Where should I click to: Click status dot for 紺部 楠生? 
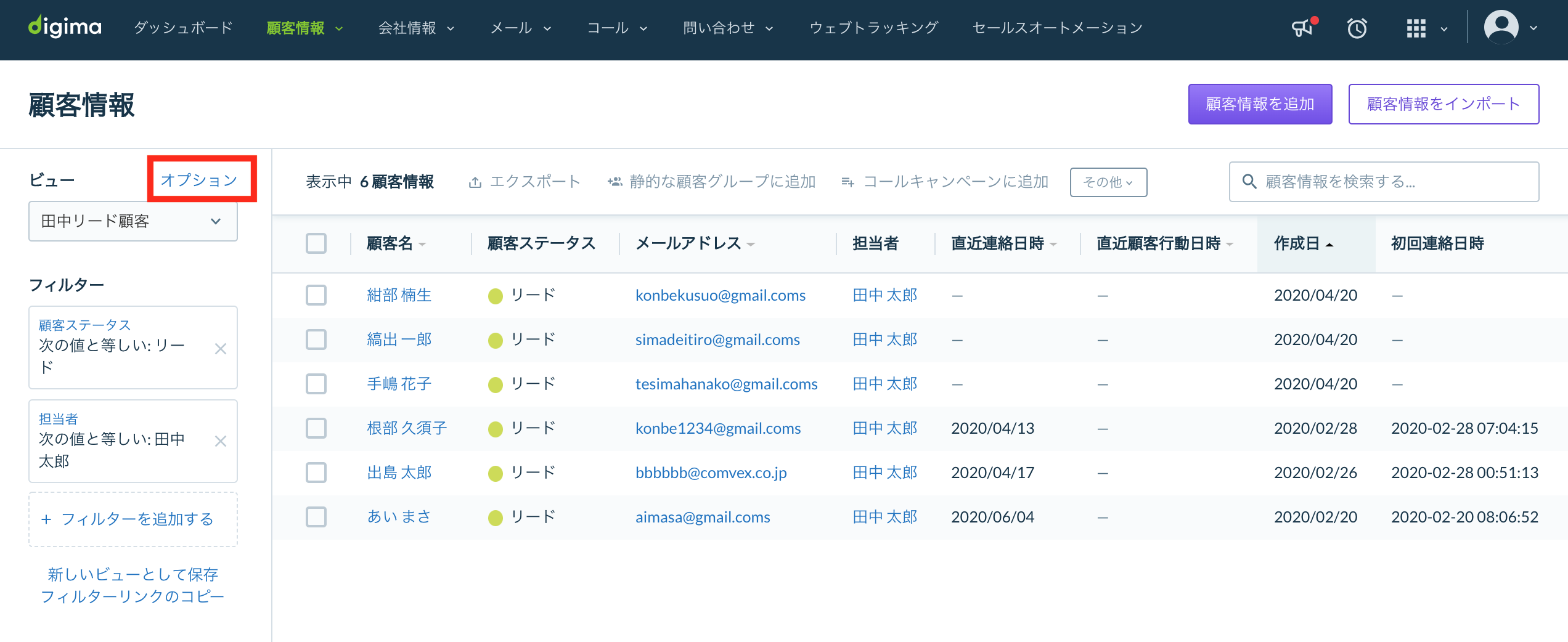point(495,296)
